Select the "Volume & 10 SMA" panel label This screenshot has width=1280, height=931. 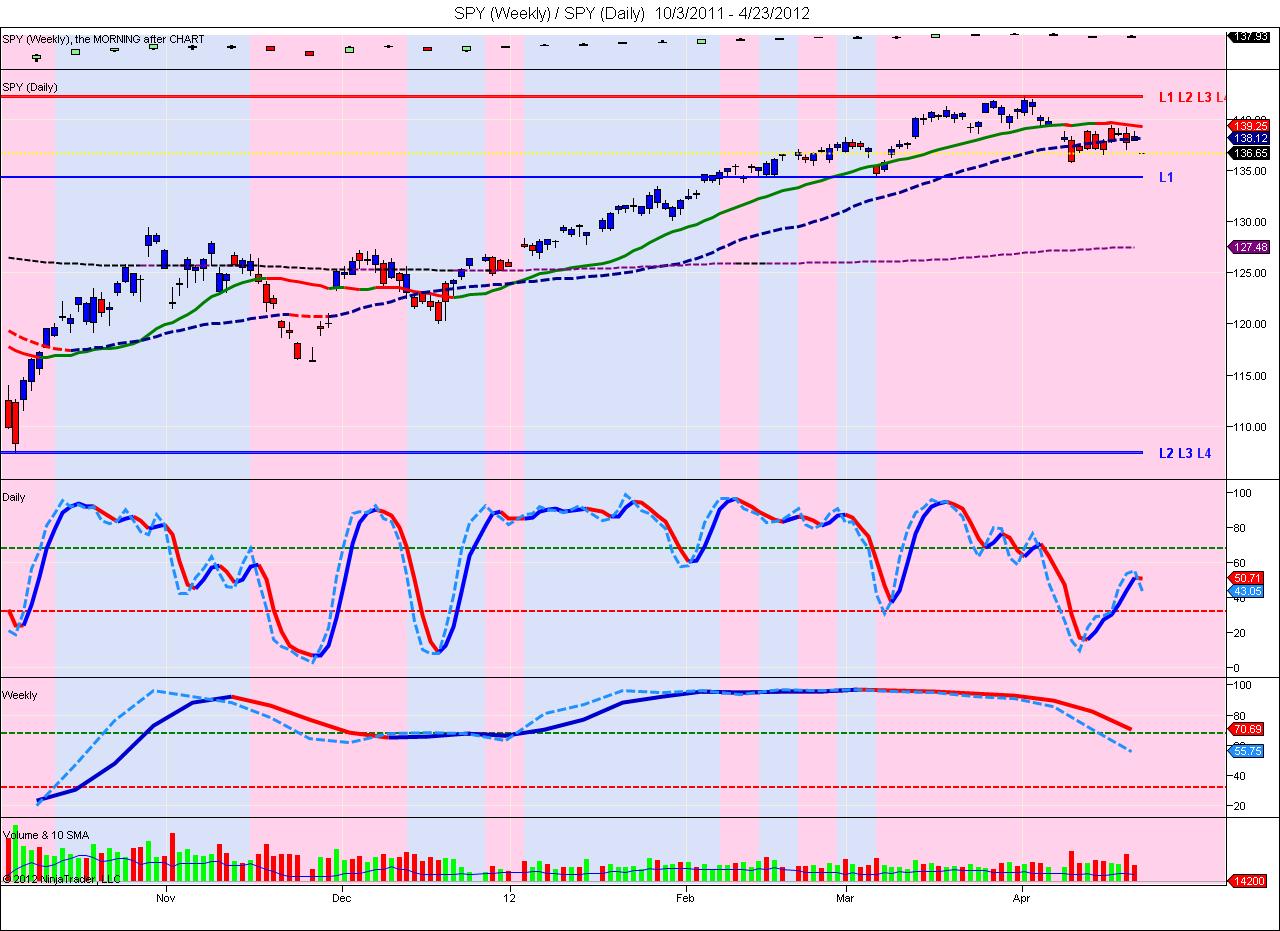pyautogui.click(x=46, y=834)
